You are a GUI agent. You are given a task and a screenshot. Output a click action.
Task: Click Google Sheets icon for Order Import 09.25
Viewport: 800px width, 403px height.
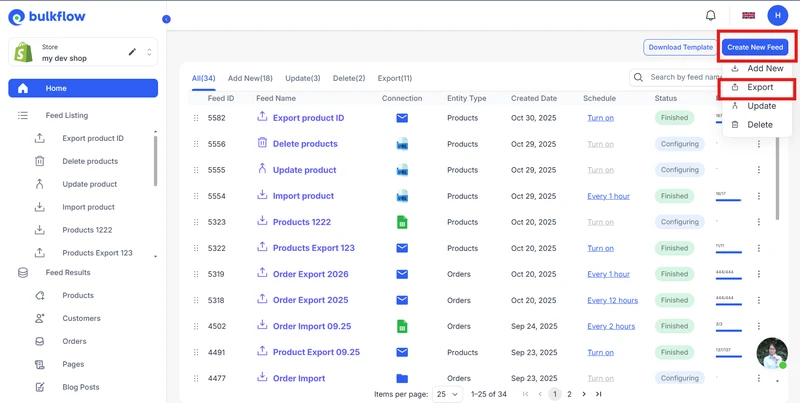(402, 326)
